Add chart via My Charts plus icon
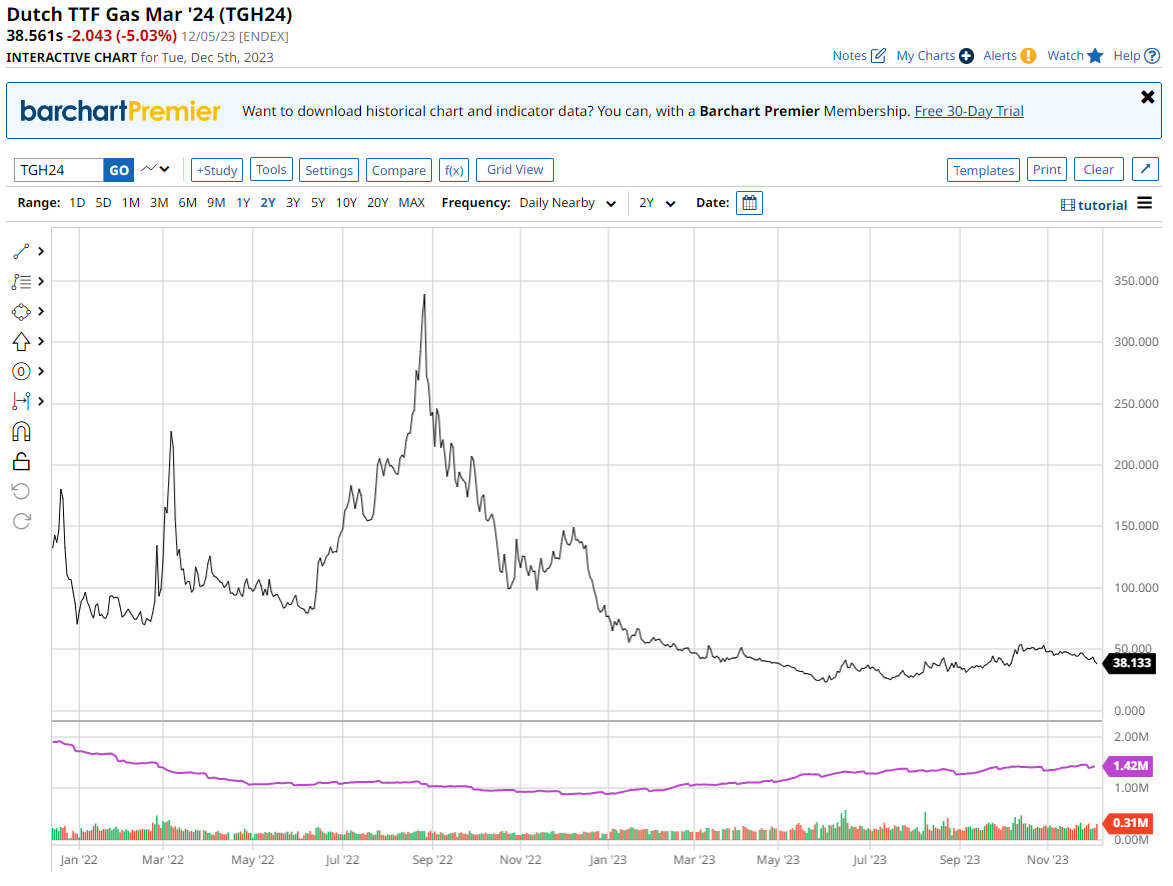The width and height of the screenshot is (1173, 886). [966, 56]
